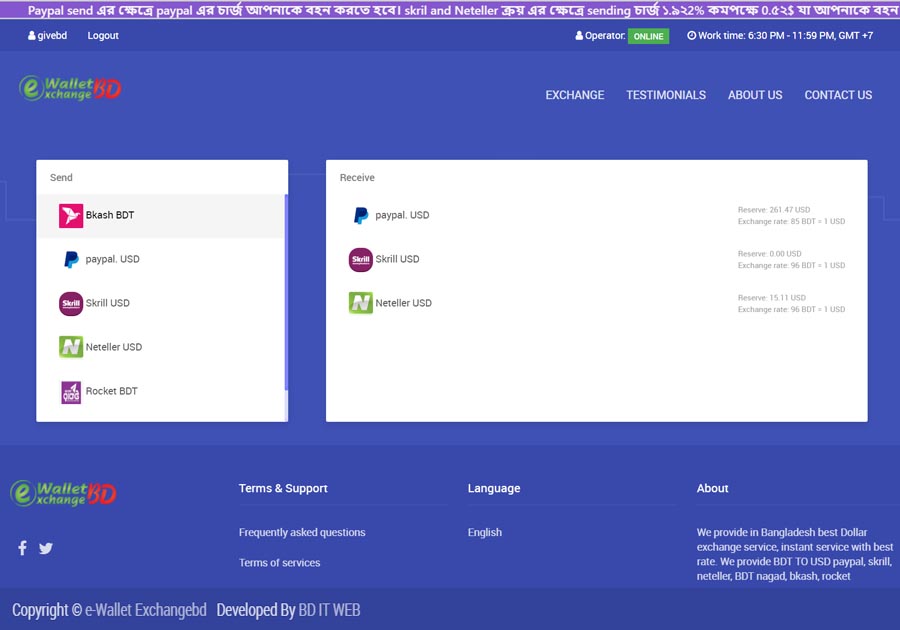Navigate to CONTACT US

[x=838, y=95]
